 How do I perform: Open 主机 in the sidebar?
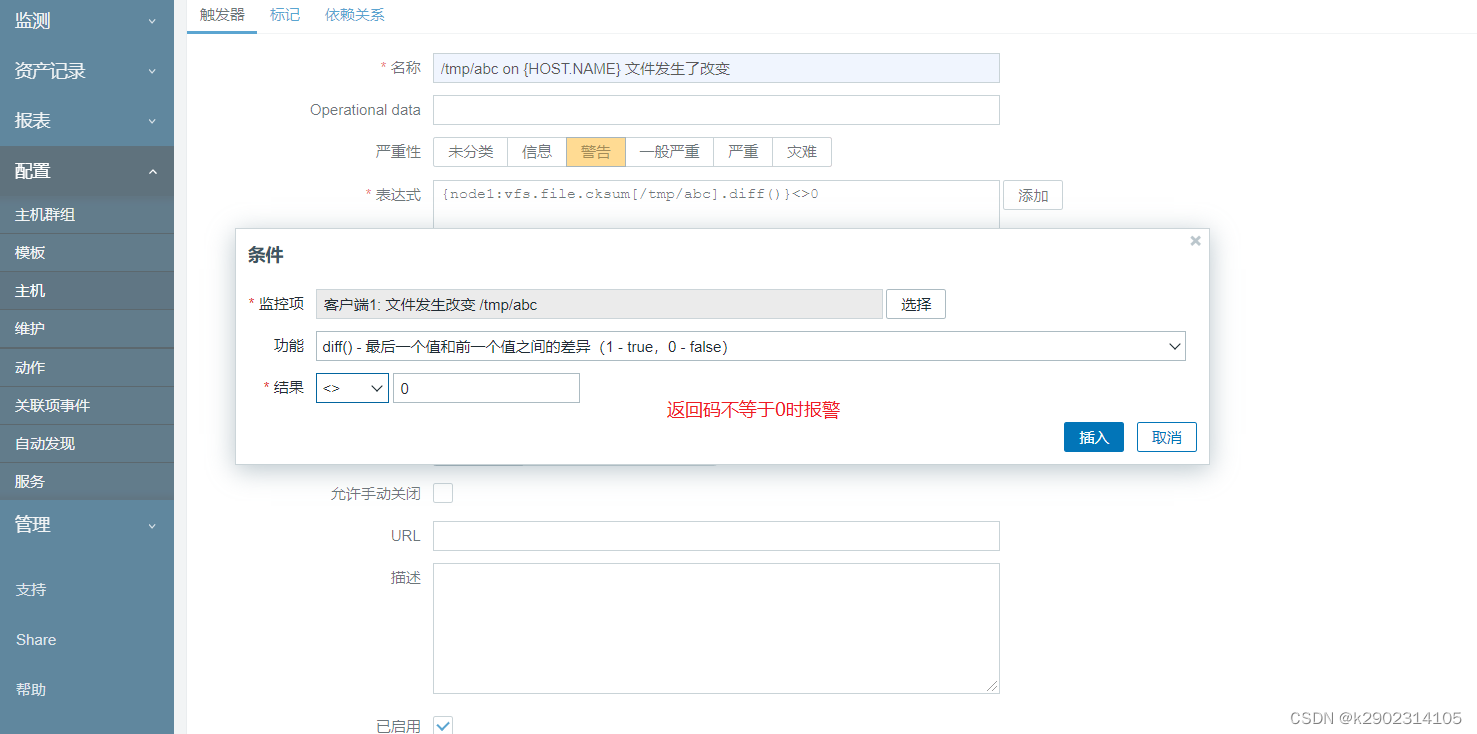click(x=87, y=291)
